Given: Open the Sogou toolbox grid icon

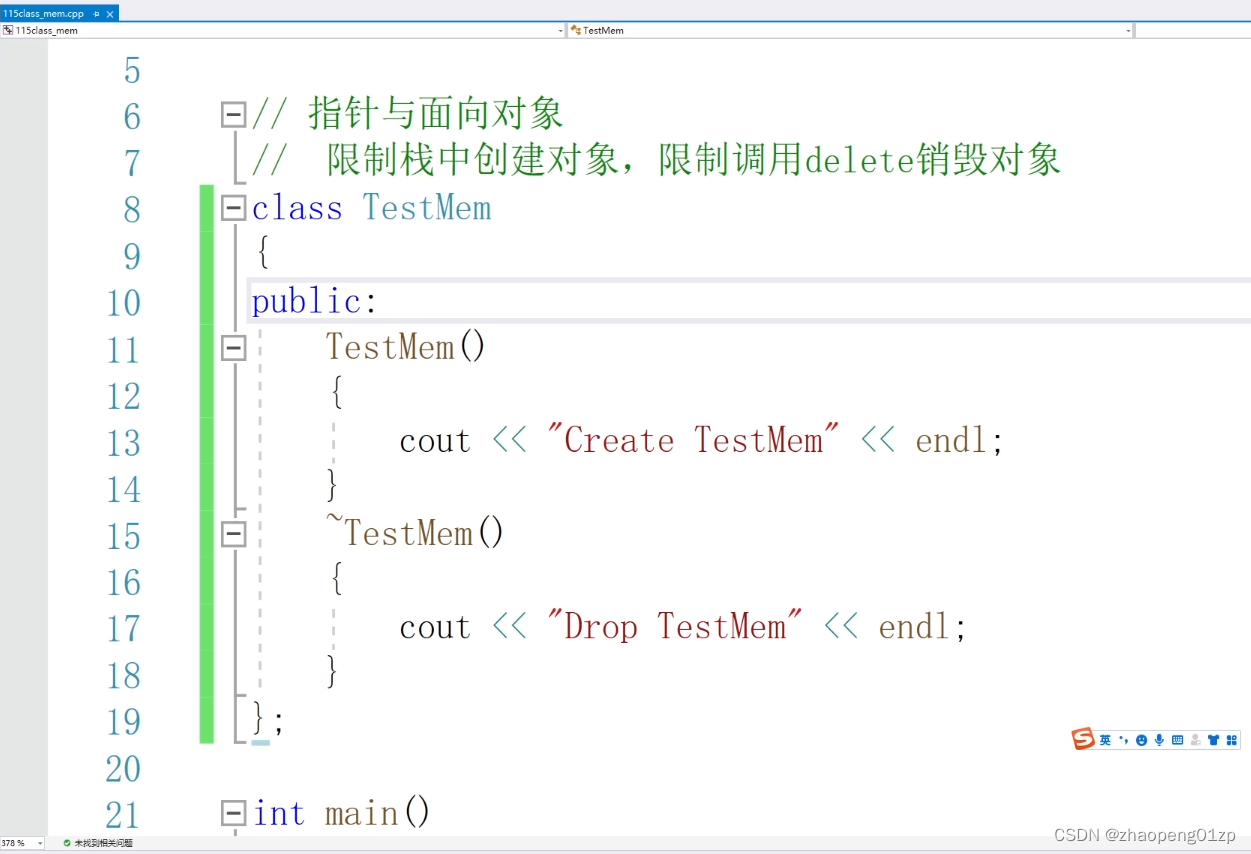Looking at the screenshot, I should [1231, 740].
